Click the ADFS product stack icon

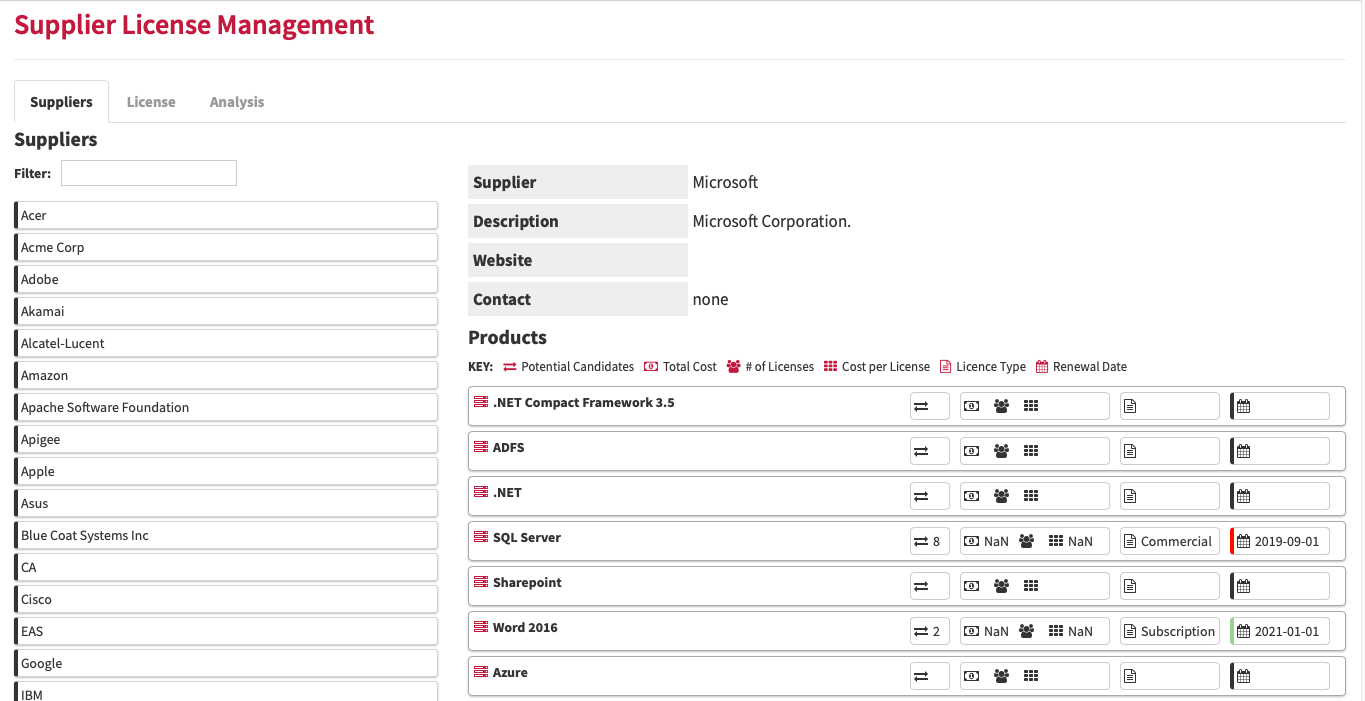pyautogui.click(x=481, y=447)
